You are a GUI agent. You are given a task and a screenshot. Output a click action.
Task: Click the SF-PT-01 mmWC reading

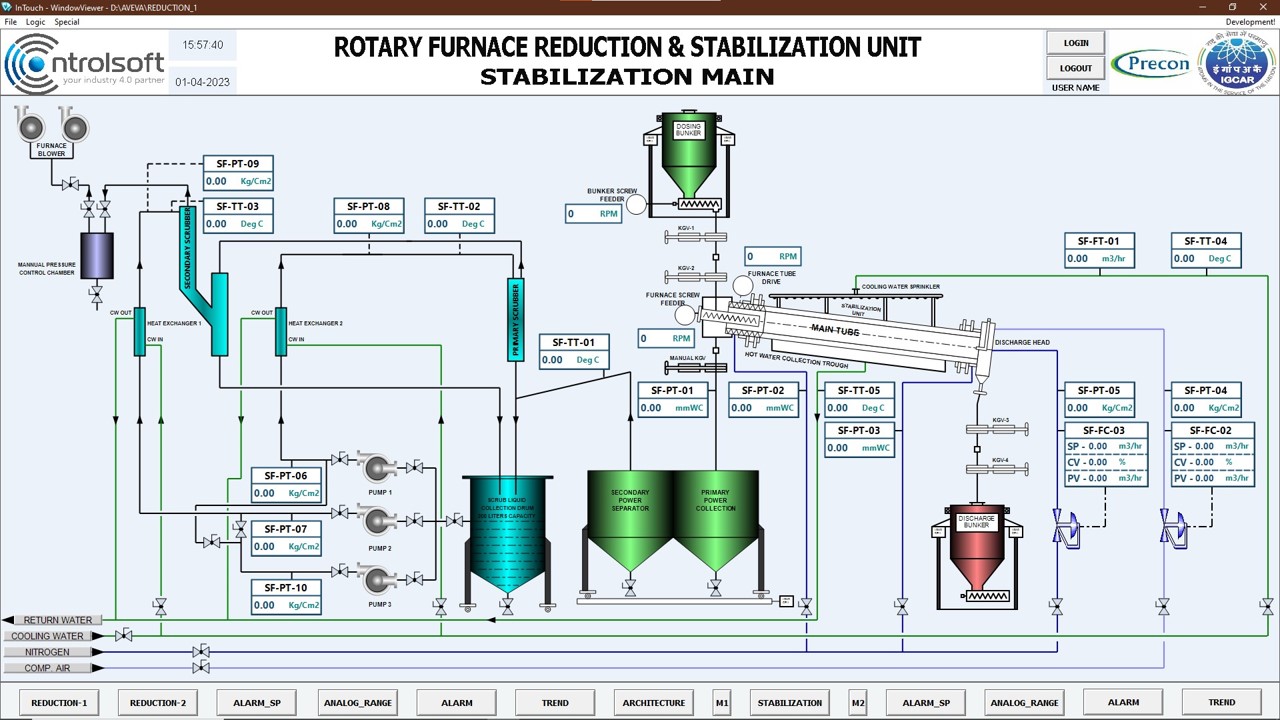pyautogui.click(x=673, y=408)
